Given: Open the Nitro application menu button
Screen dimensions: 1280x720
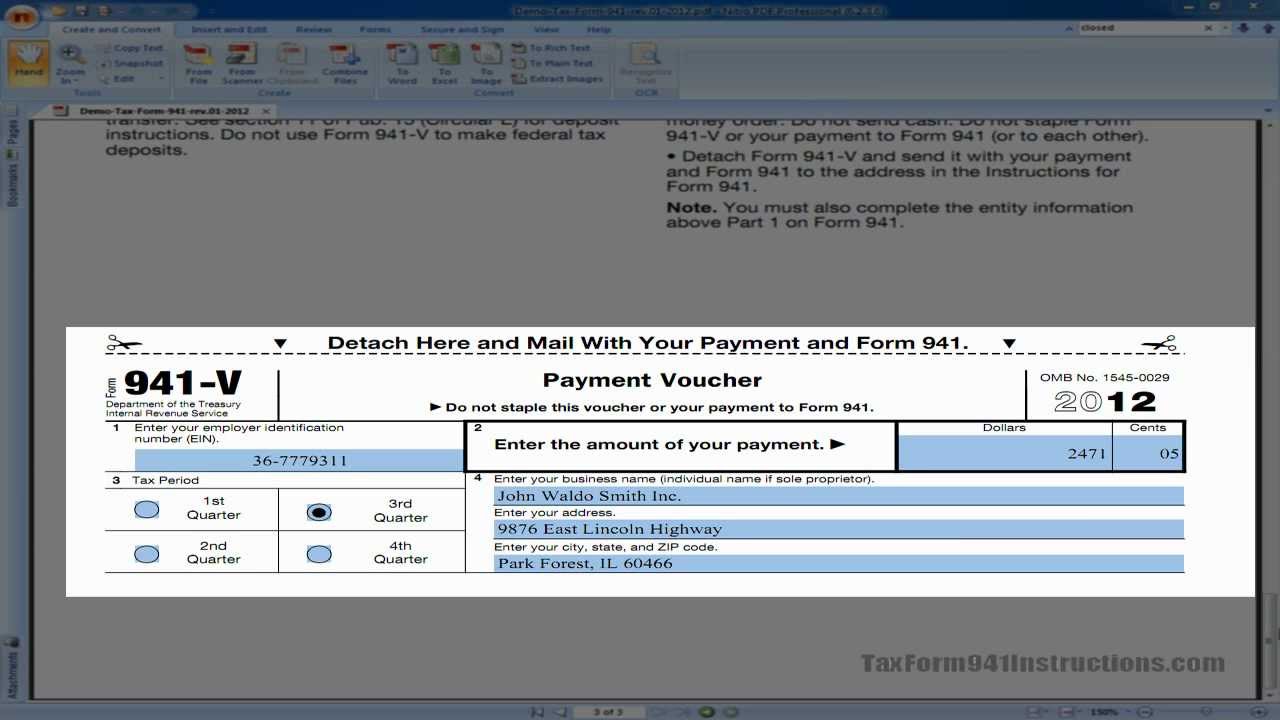Looking at the screenshot, I should point(21,15).
